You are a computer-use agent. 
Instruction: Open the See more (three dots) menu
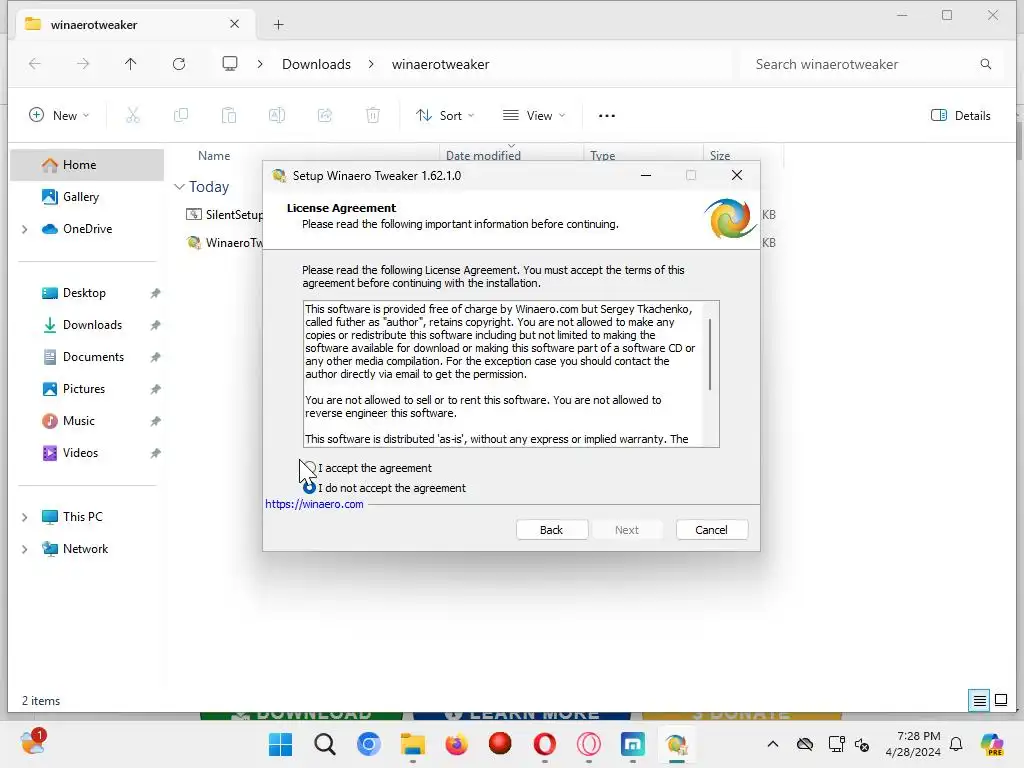pyautogui.click(x=607, y=116)
